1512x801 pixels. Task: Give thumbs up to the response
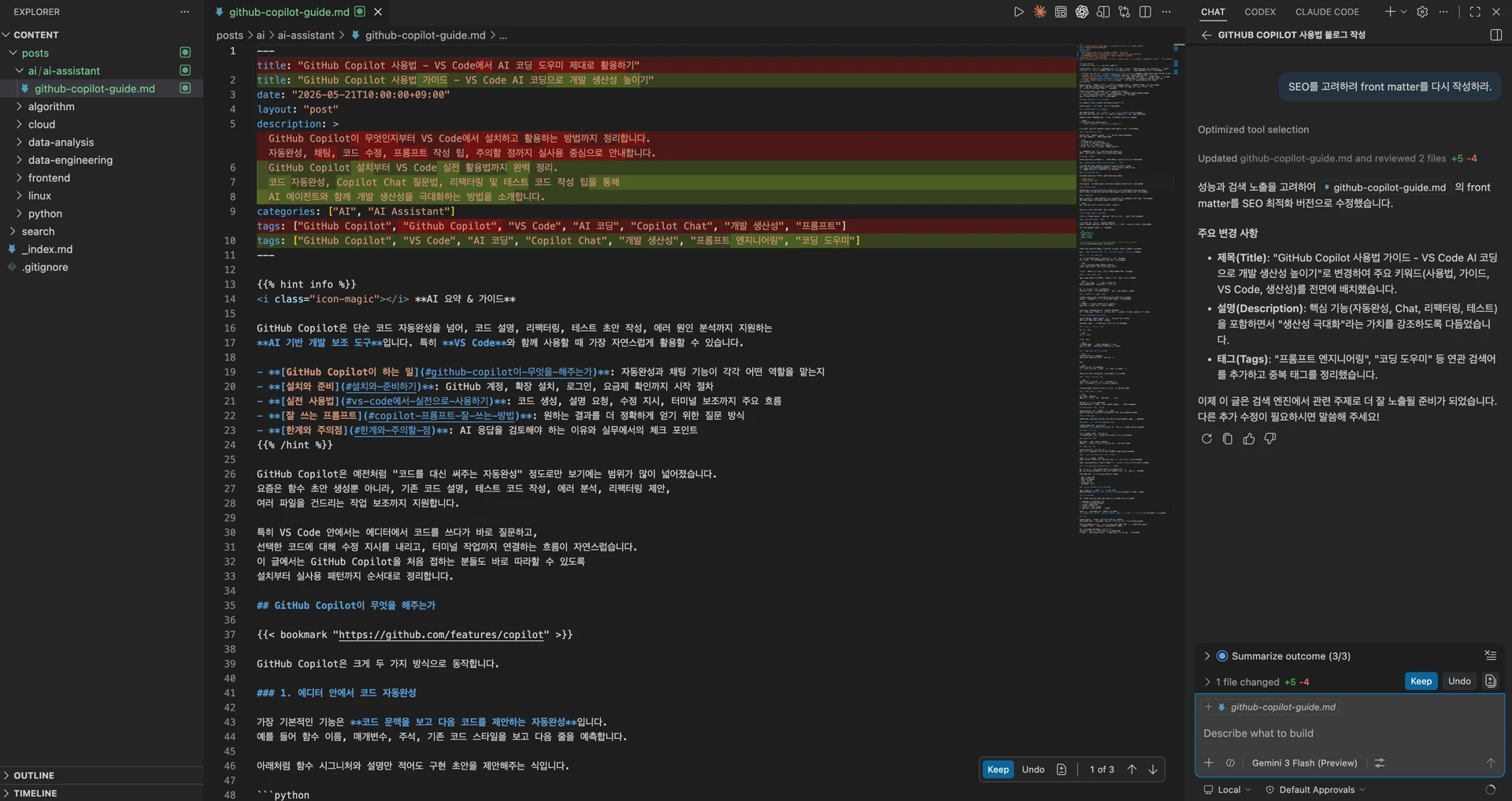pos(1249,439)
